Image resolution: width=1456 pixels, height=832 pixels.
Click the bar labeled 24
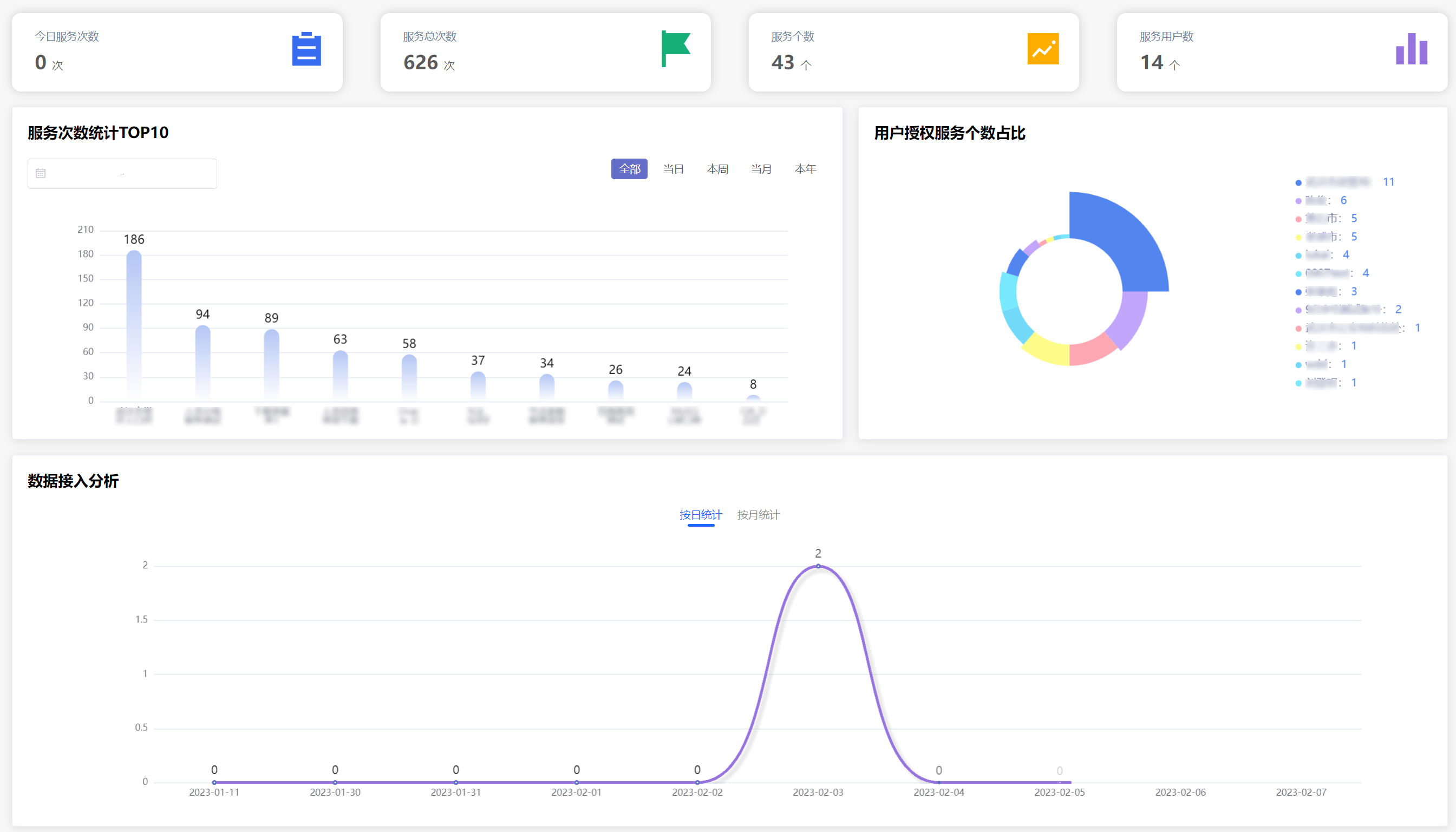click(x=684, y=391)
